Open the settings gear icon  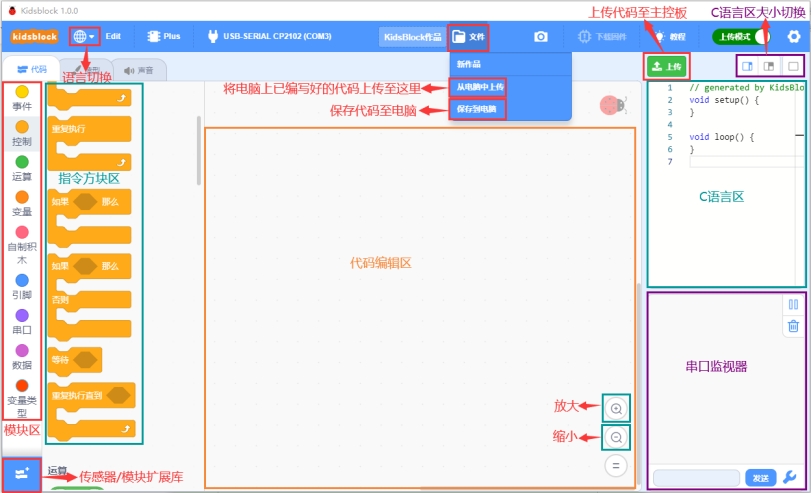click(x=793, y=37)
